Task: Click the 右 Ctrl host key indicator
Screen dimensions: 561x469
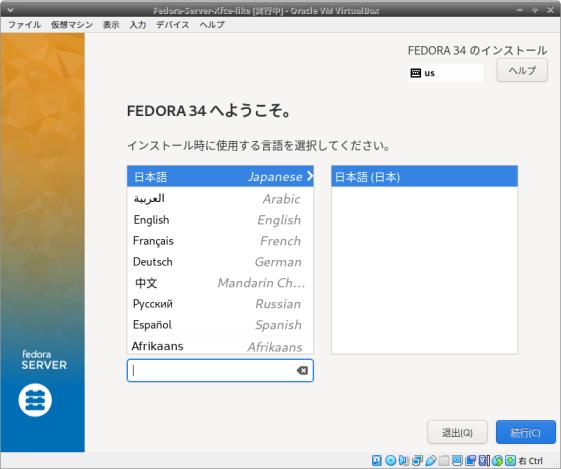Action: [x=531, y=461]
